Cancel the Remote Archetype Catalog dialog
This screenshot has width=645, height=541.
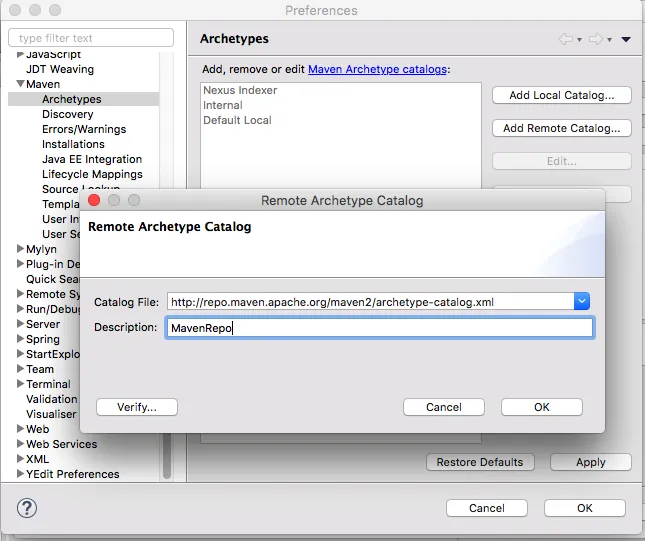tap(443, 407)
